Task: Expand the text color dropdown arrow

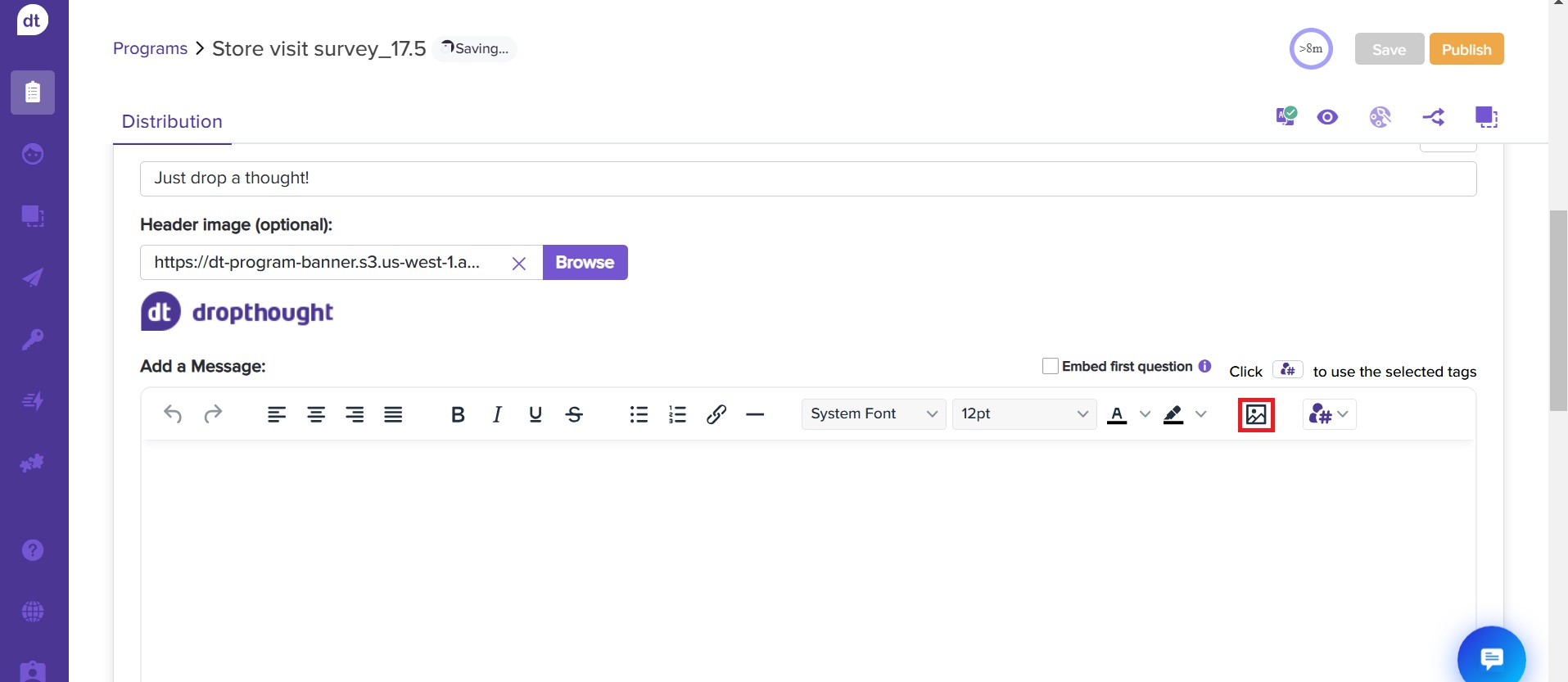Action: click(1145, 414)
